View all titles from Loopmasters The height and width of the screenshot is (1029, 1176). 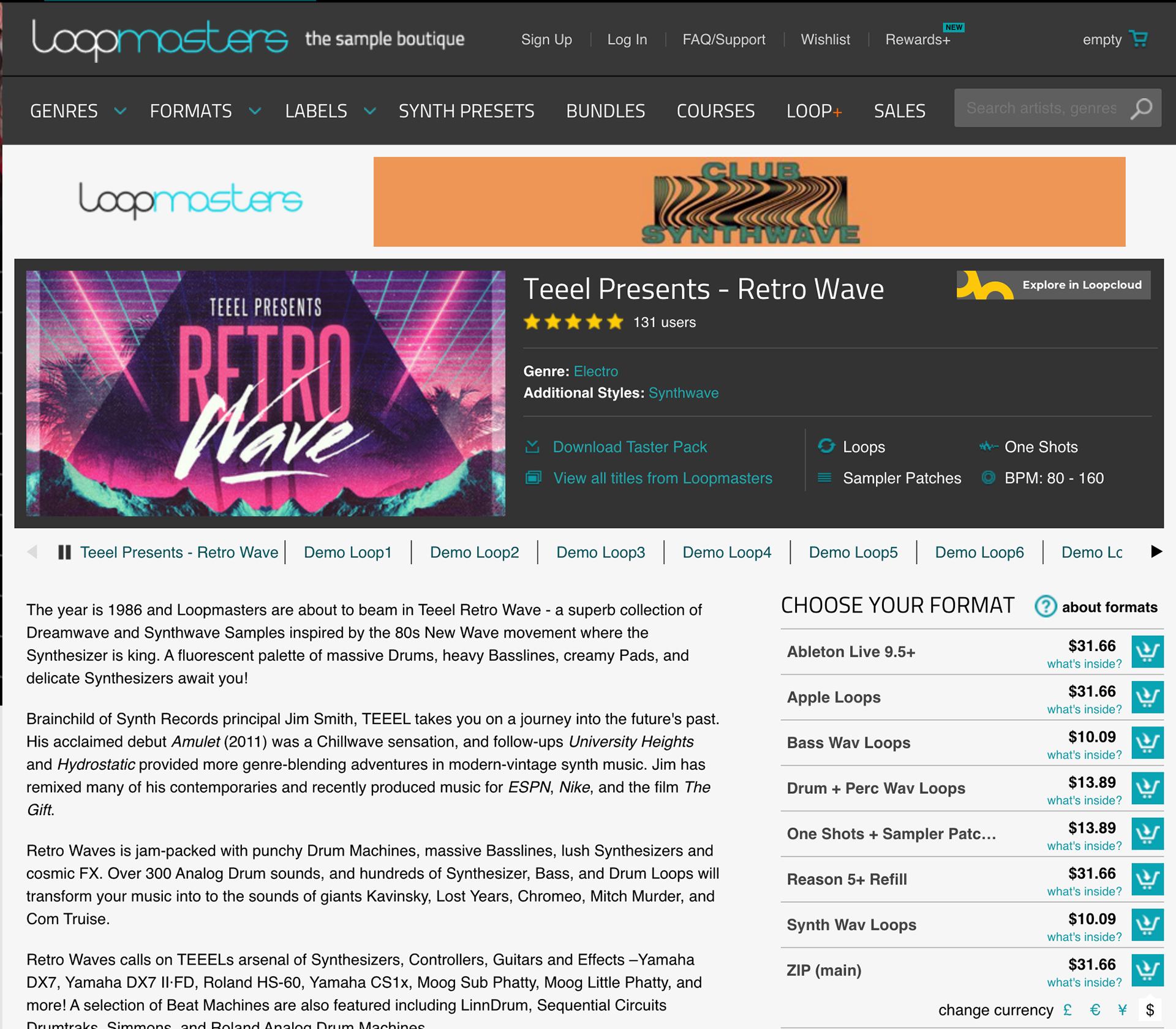click(663, 478)
